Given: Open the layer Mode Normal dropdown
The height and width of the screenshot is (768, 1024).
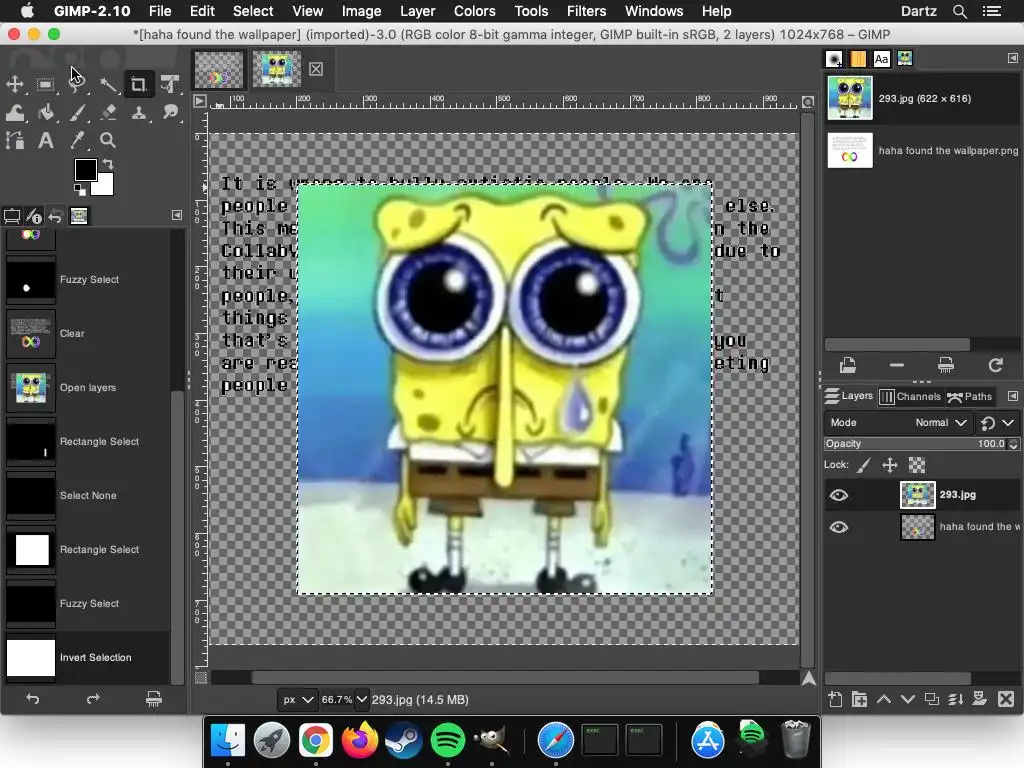Looking at the screenshot, I should coord(899,423).
